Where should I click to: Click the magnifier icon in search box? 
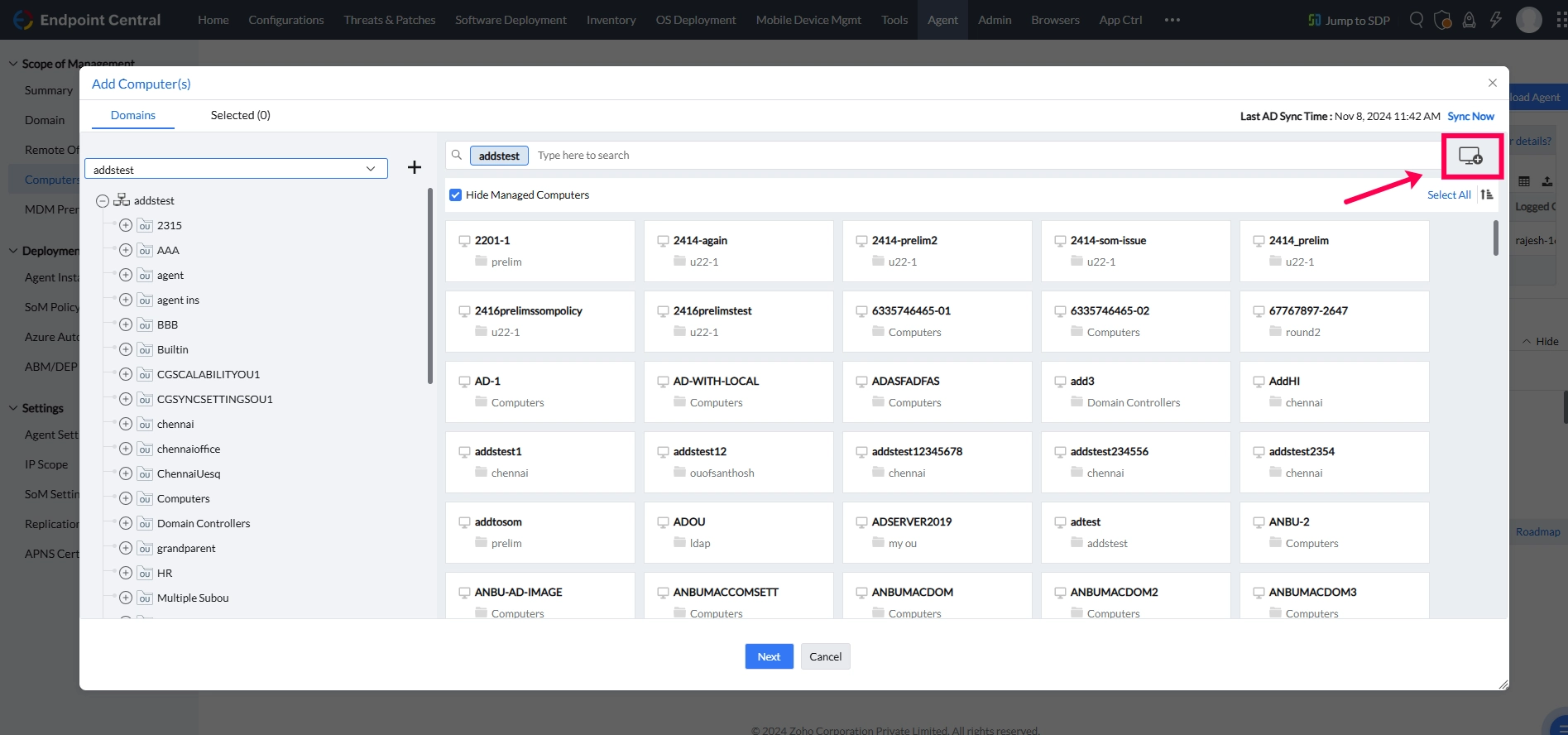pos(457,155)
